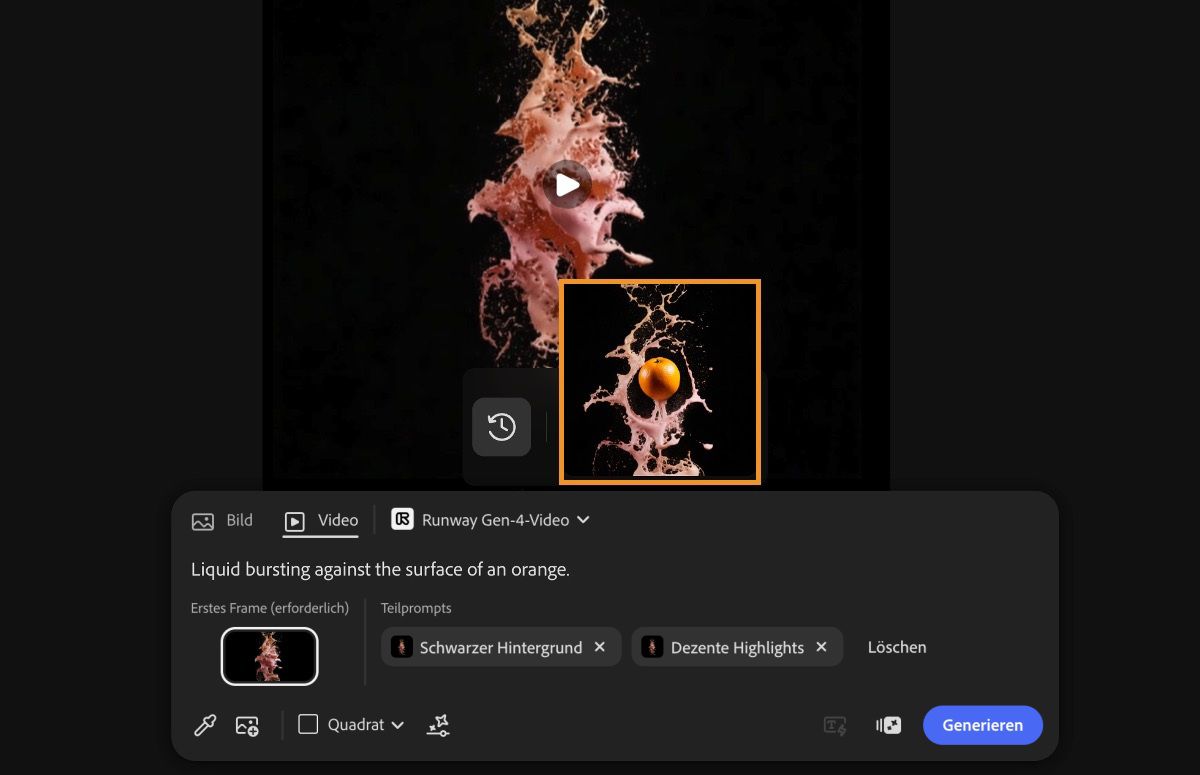Remove the Schwarzer Hintergrund sub-prompt
Viewport: 1200px width, 775px height.
click(x=600, y=647)
